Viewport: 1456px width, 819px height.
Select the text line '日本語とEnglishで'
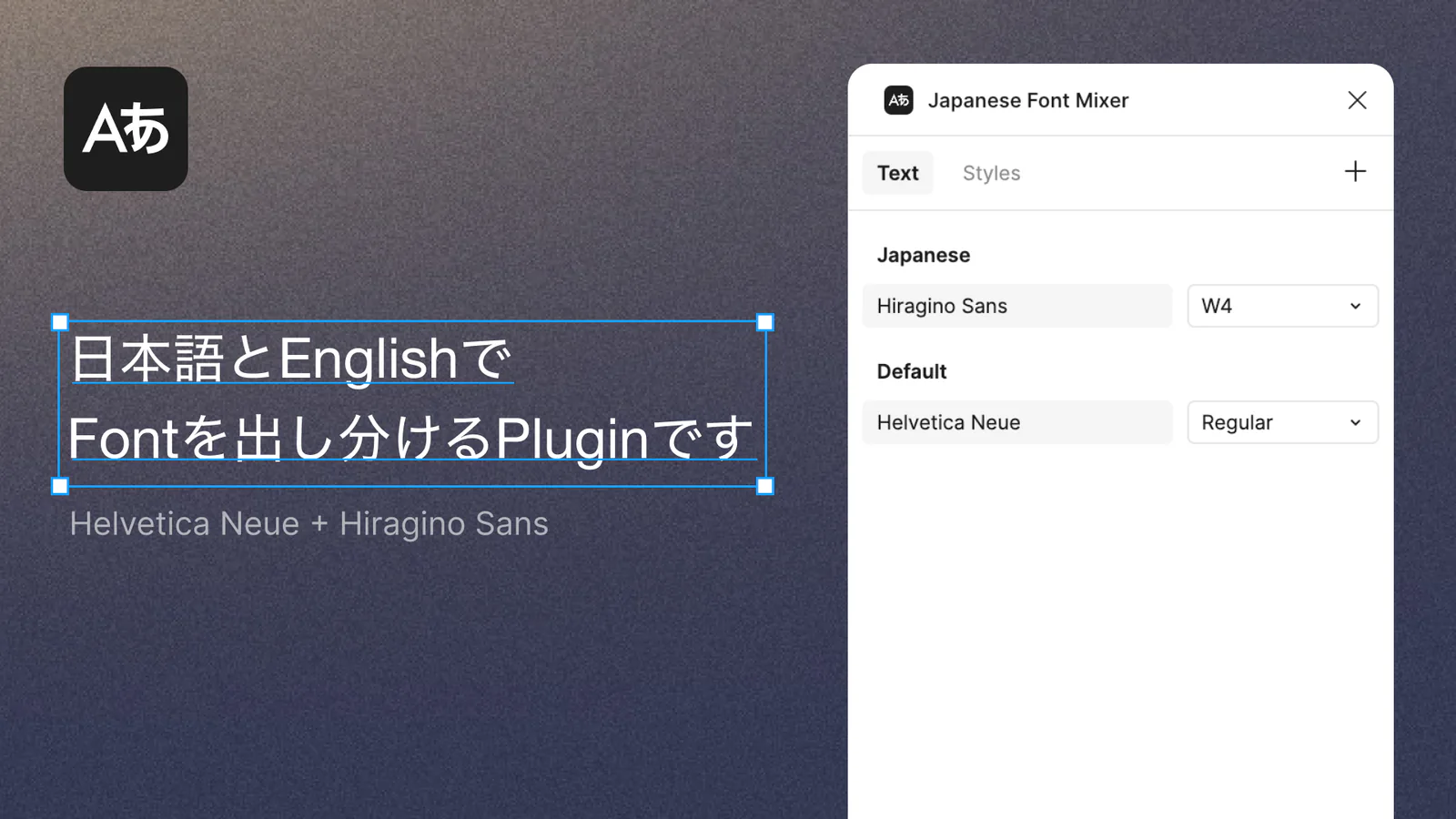(x=291, y=359)
